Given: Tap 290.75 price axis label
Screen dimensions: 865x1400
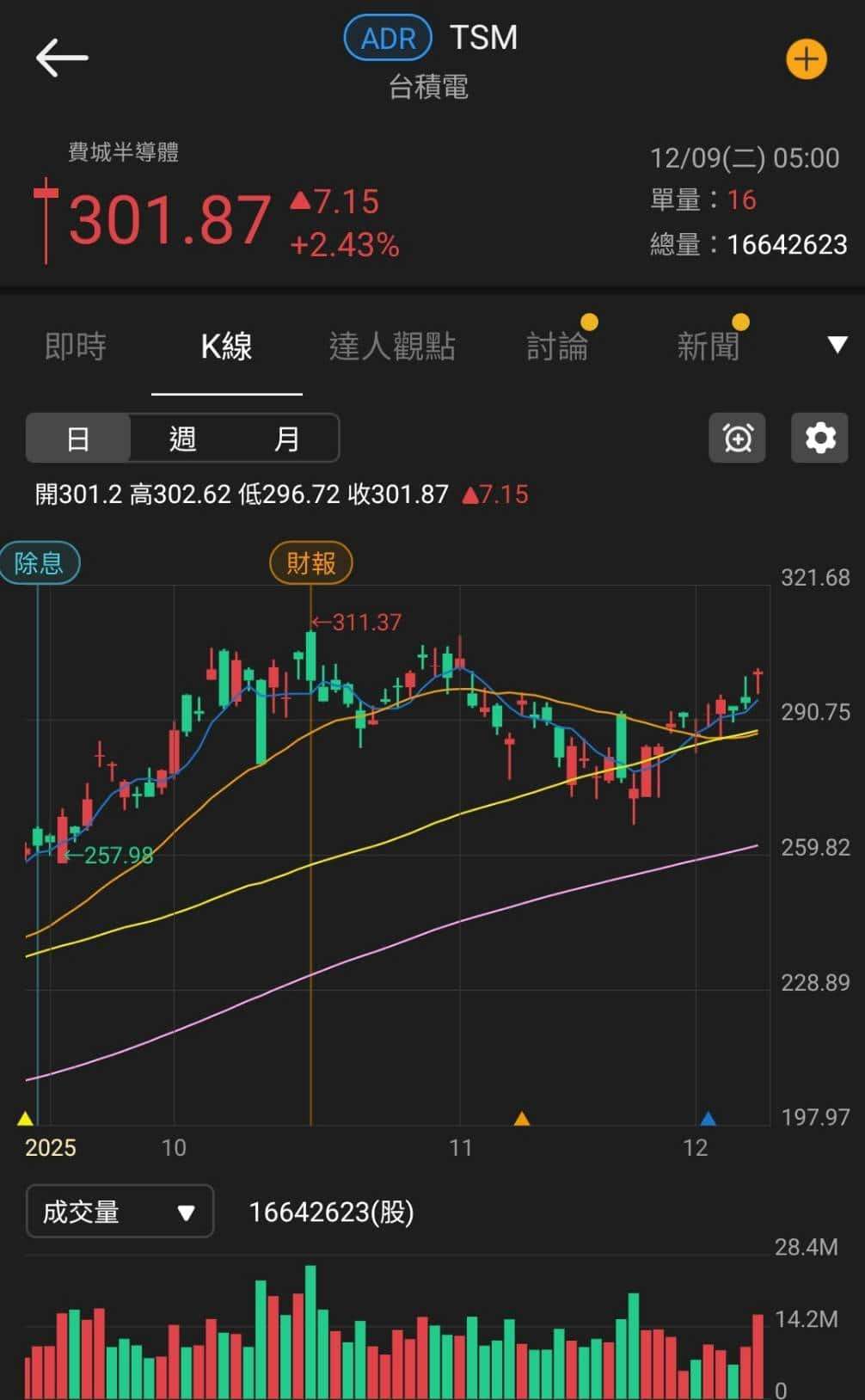Looking at the screenshot, I should click(x=815, y=712).
